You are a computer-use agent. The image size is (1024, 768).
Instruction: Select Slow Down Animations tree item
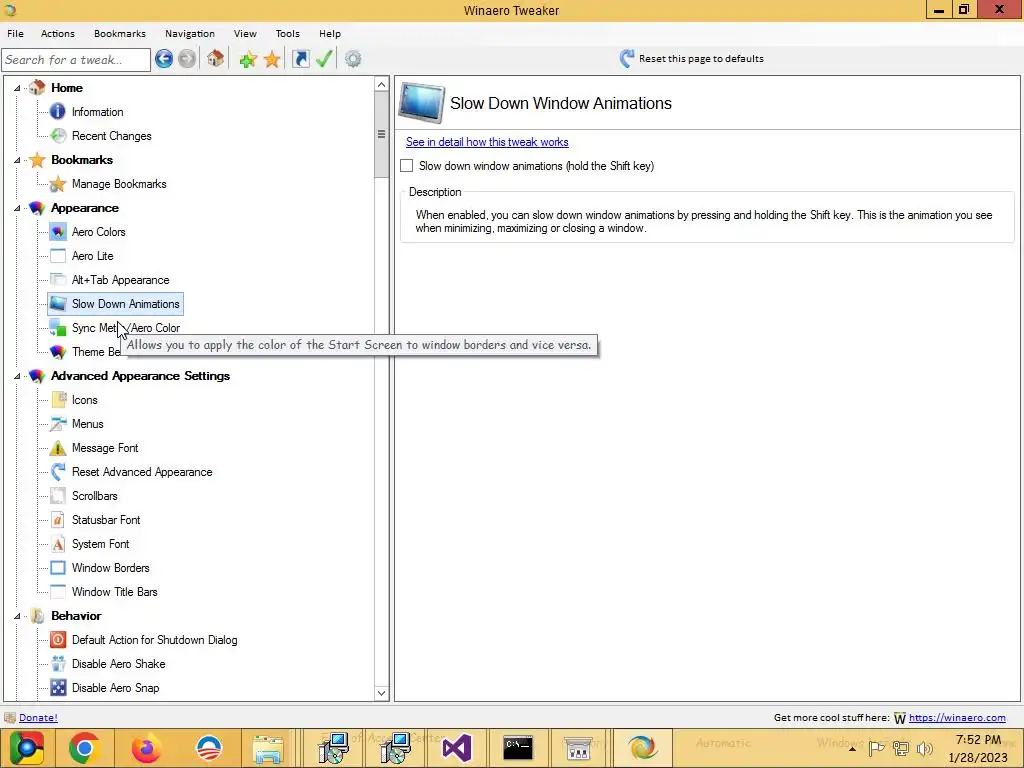(116, 304)
